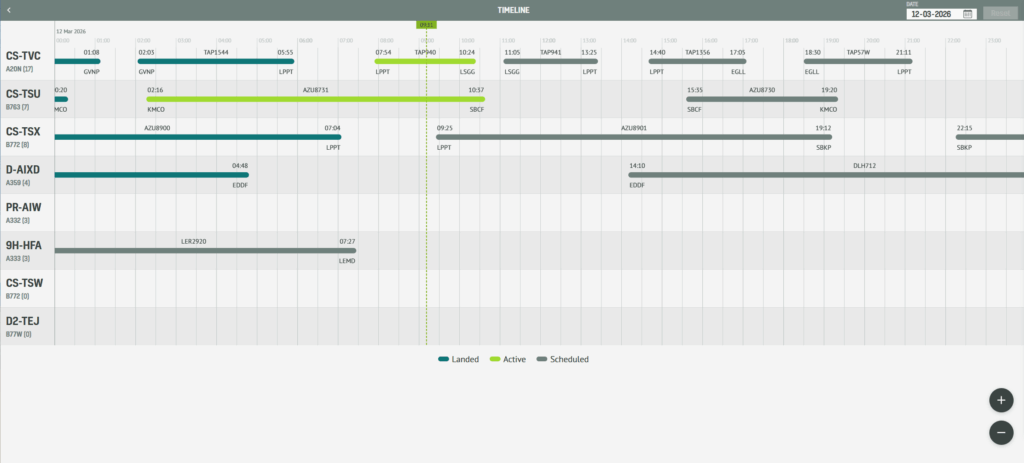Select the active TAP940 flight bar

pos(425,61)
